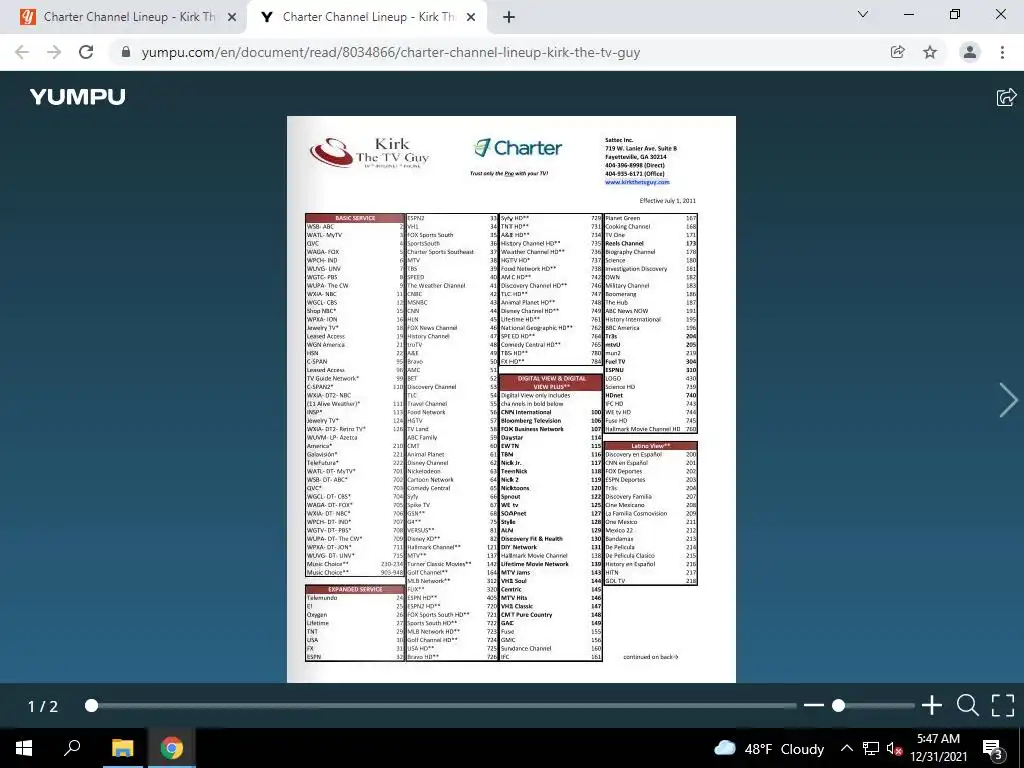Click the browser back arrow
This screenshot has height=768, width=1024.
22,52
